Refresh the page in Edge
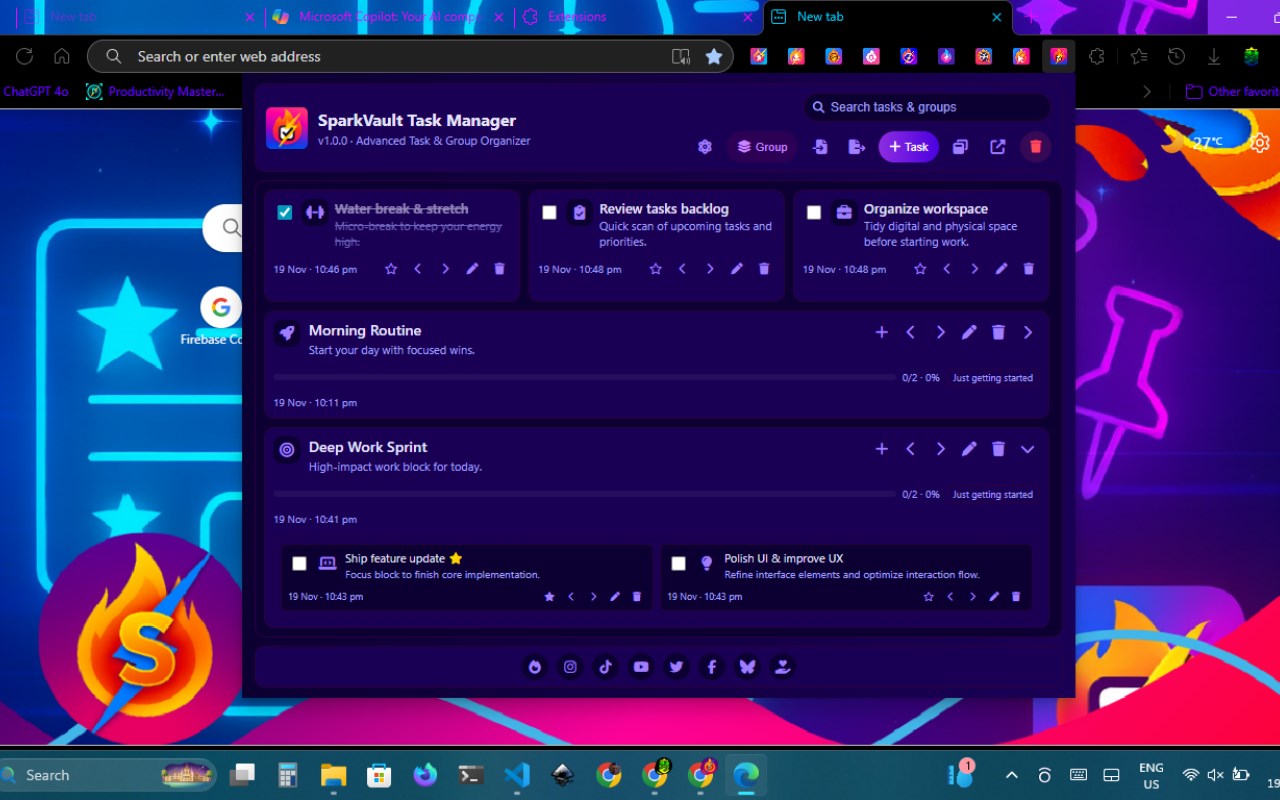Image resolution: width=1280 pixels, height=800 pixels. tap(25, 57)
